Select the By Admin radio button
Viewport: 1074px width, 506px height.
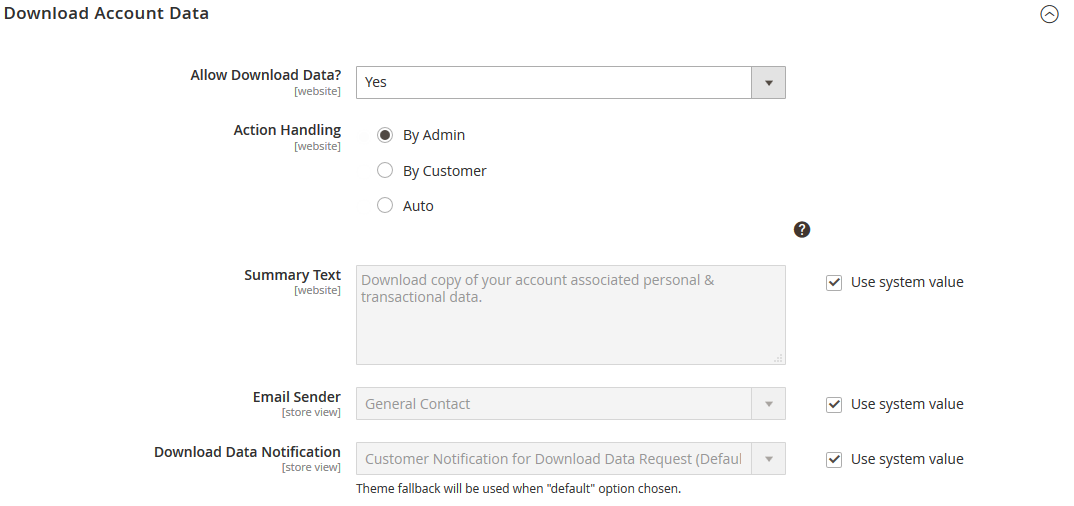click(385, 135)
